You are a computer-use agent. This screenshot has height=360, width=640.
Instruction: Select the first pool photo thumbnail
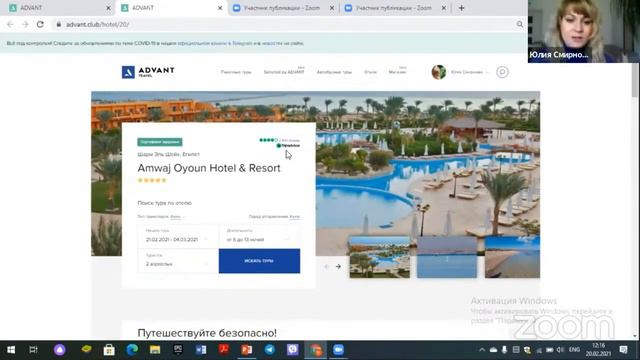tap(380, 257)
